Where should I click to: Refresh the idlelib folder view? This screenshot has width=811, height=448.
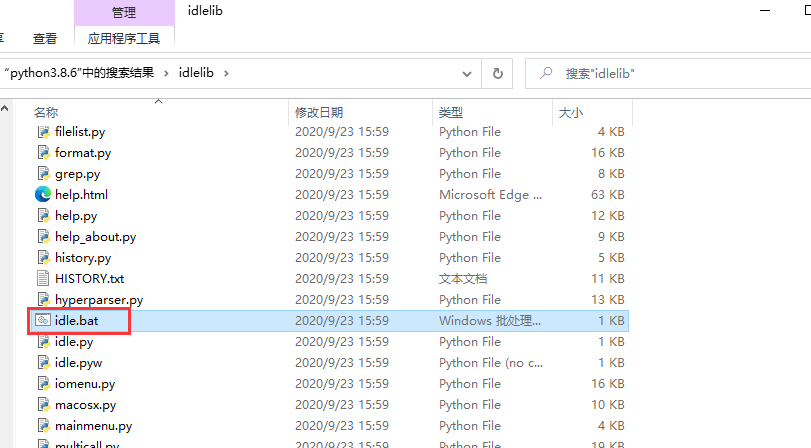[x=498, y=73]
